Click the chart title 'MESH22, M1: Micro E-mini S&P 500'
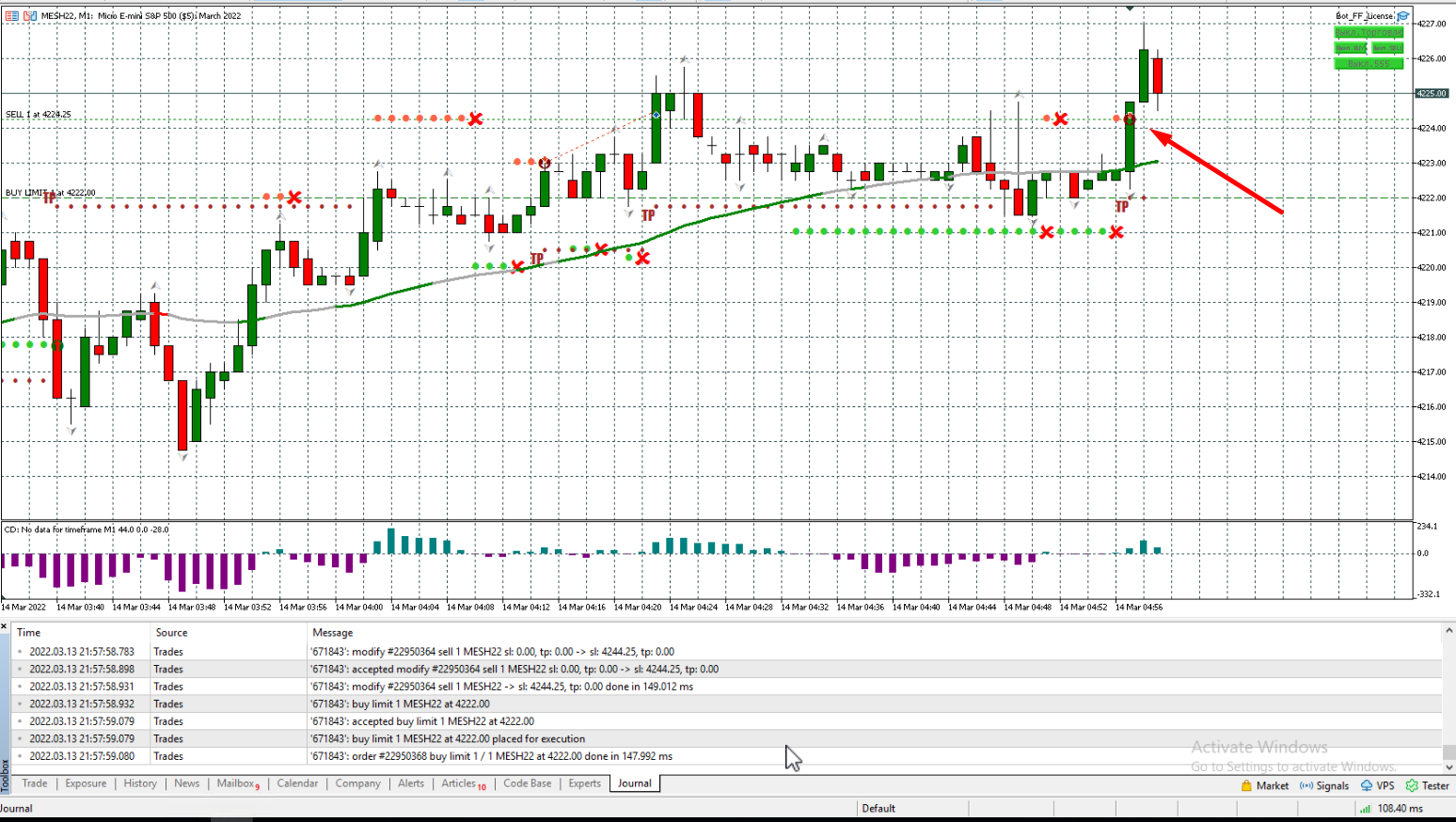Image resolution: width=1456 pixels, height=822 pixels. (x=141, y=16)
